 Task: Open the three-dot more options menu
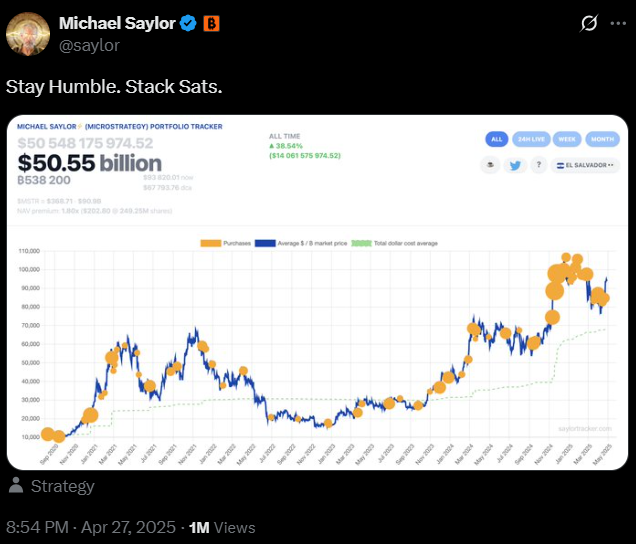[x=618, y=24]
